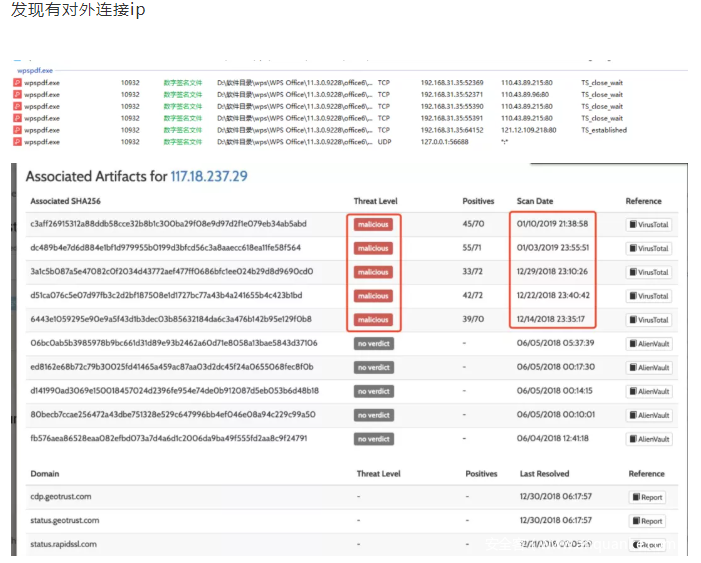
Task: Open AlienVault reference for hash ed8162e68b72
Action: (649, 368)
